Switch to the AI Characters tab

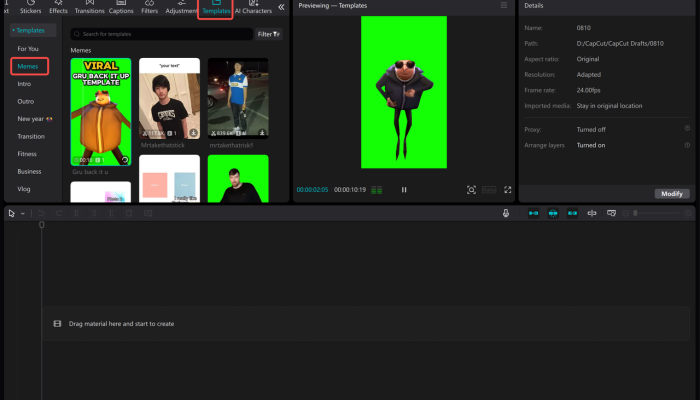click(x=253, y=8)
